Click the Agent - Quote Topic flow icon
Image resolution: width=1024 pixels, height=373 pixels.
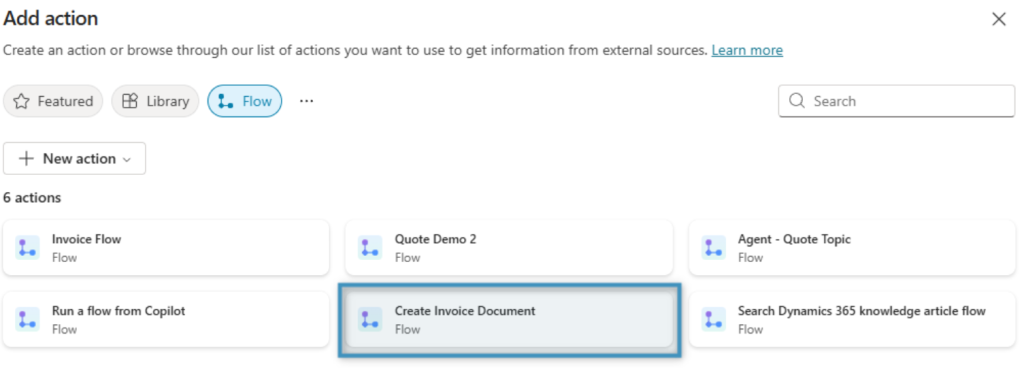click(714, 248)
